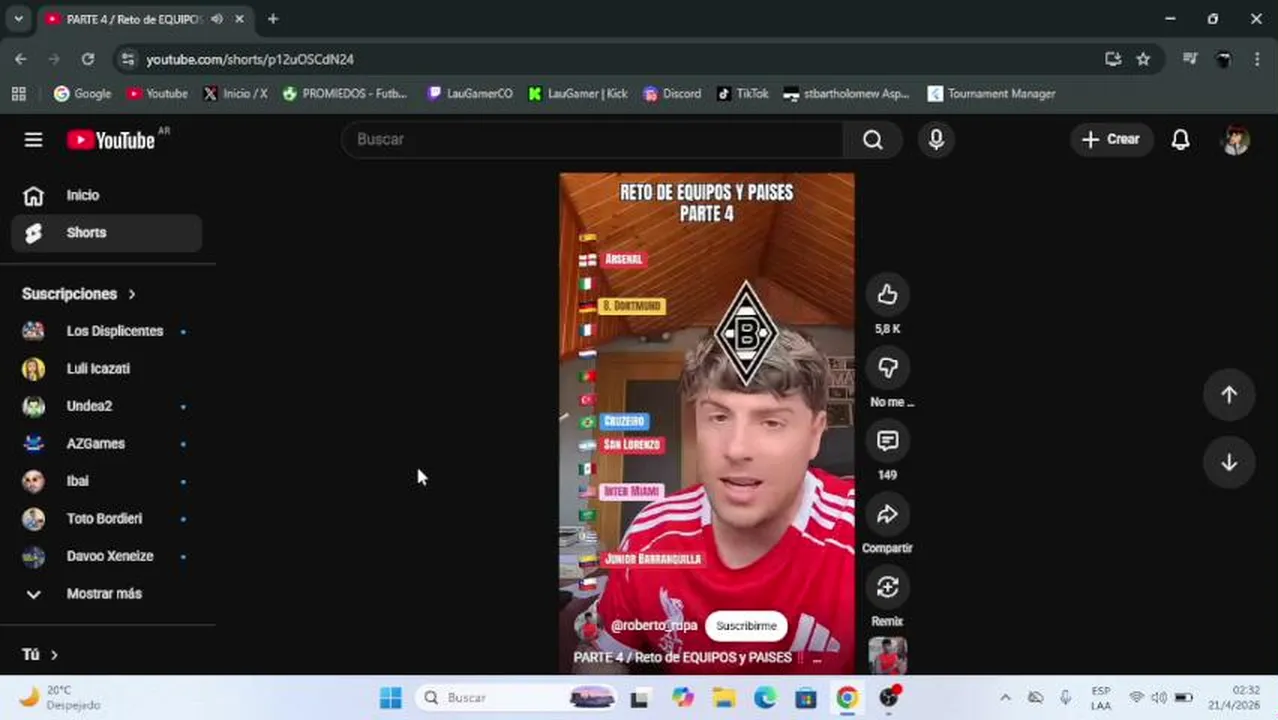
Task: Close the PARTE 4 browser tab
Action: (239, 18)
